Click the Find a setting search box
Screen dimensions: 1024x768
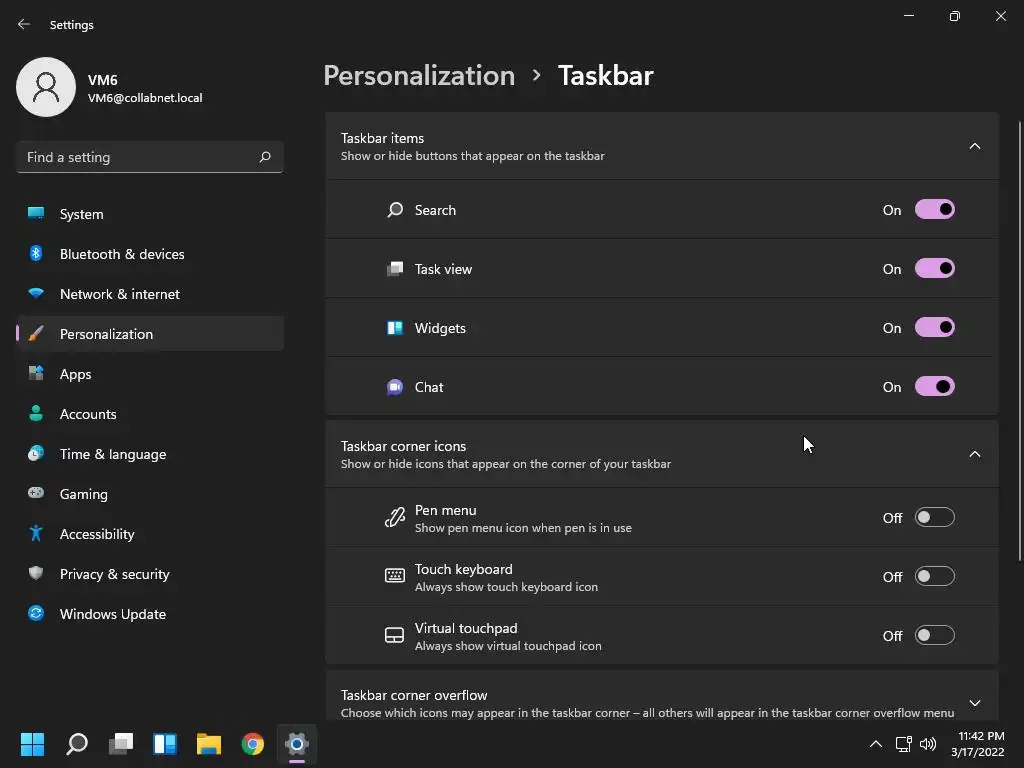138,157
